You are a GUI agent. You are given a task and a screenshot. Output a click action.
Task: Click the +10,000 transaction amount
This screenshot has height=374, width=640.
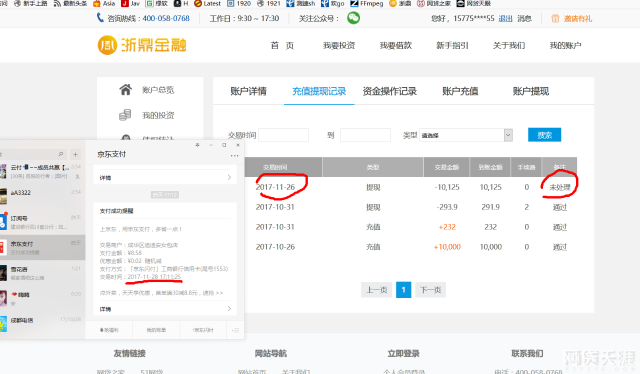coord(447,247)
